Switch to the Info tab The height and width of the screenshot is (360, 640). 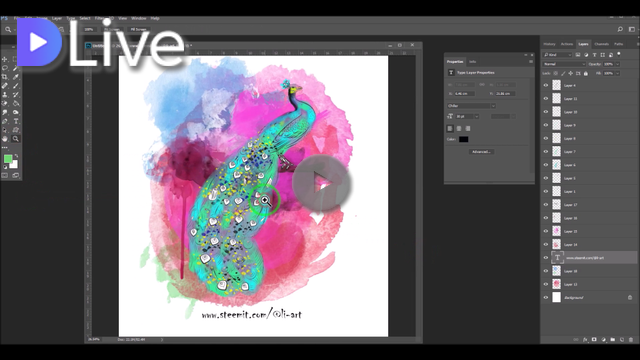[x=473, y=62]
